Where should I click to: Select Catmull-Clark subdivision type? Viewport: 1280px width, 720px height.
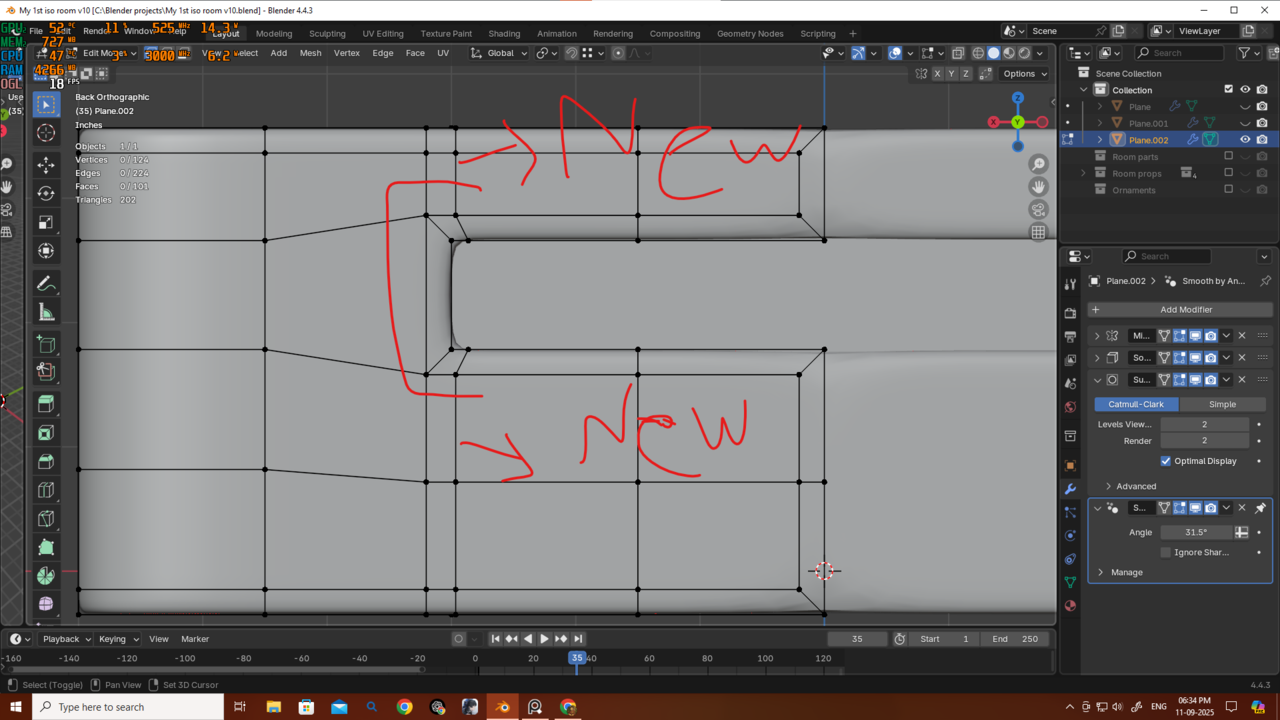(x=1136, y=404)
